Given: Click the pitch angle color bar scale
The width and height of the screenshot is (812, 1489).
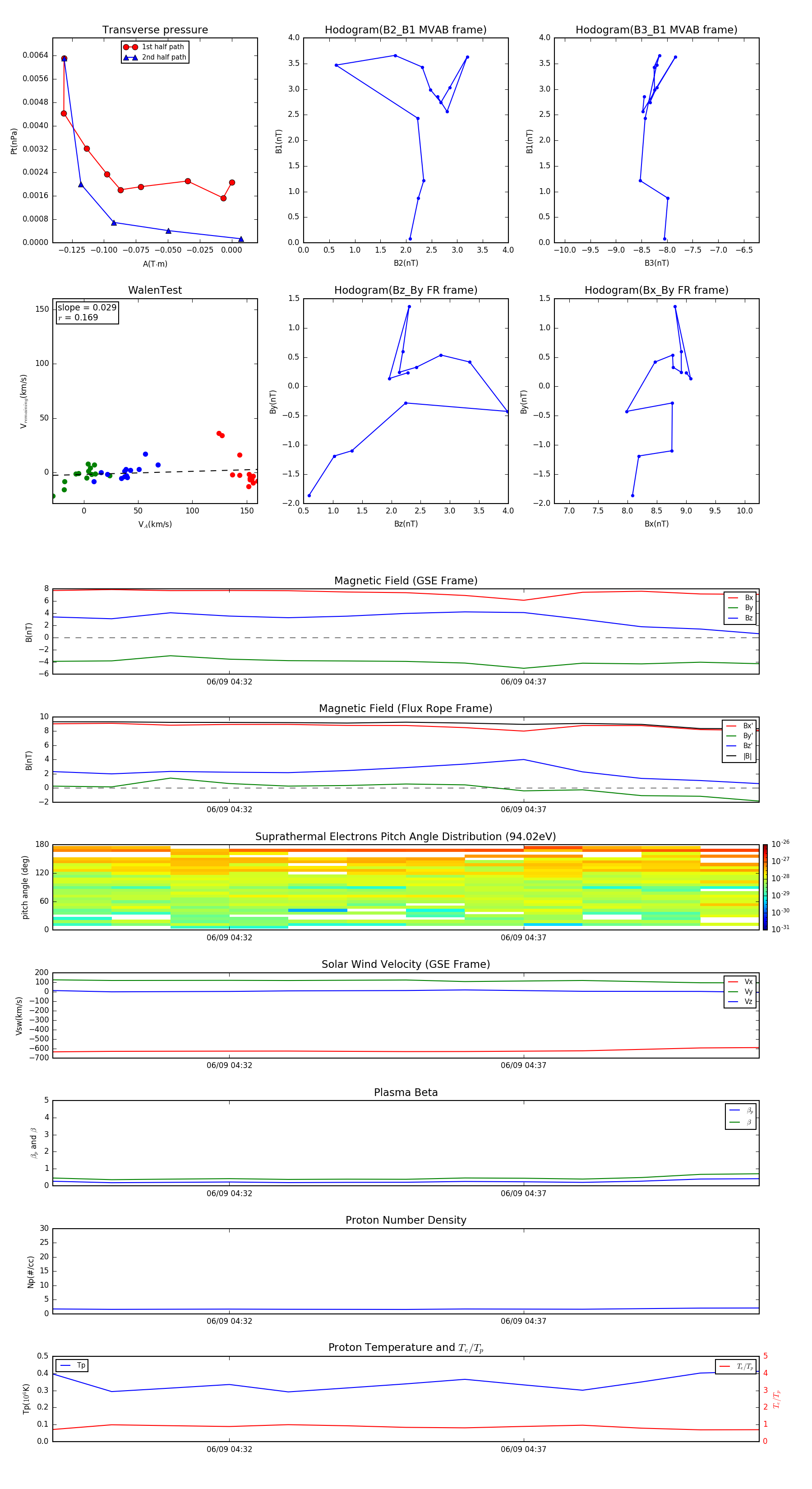Looking at the screenshot, I should coord(765,887).
